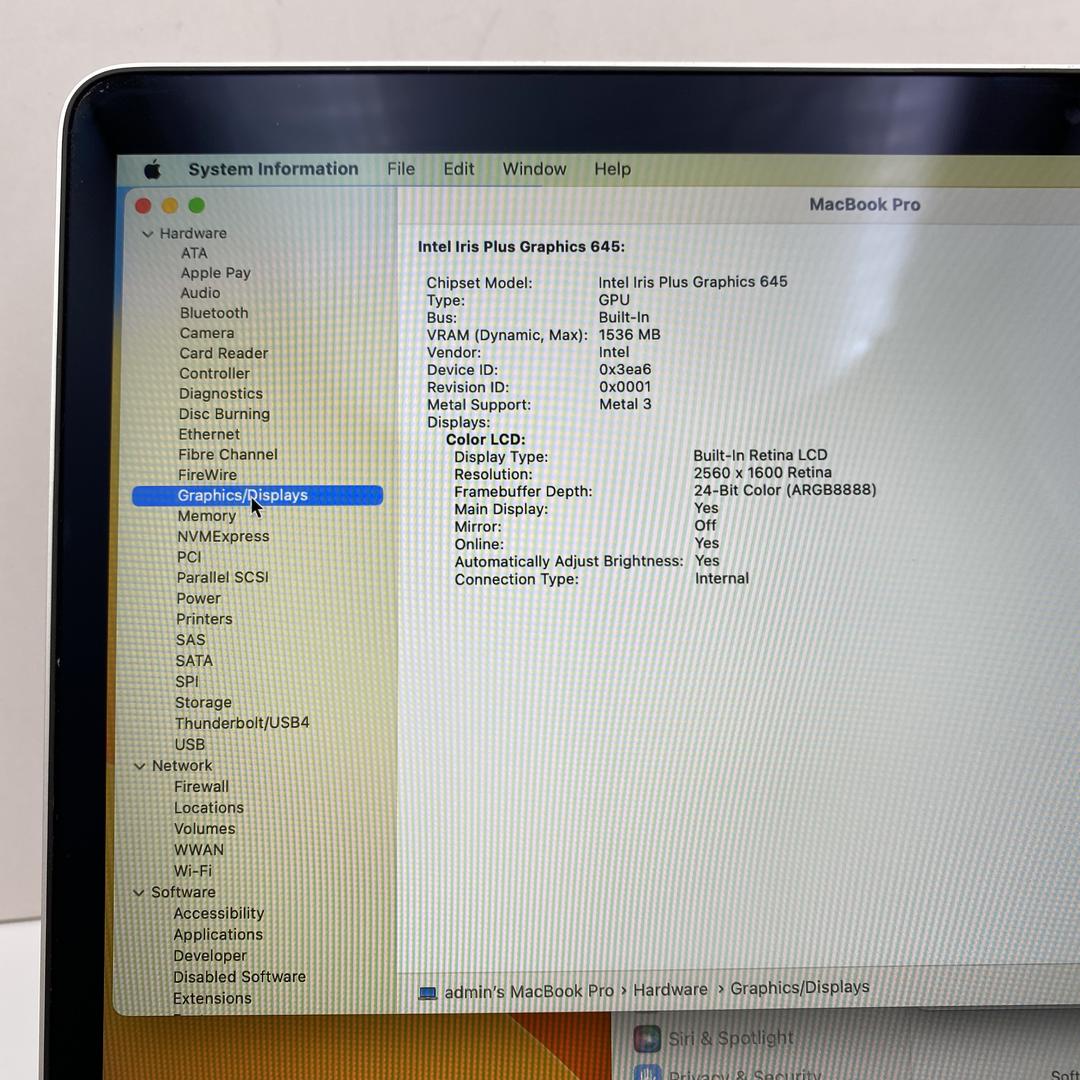The width and height of the screenshot is (1080, 1080).
Task: View Storage details
Action: (x=203, y=703)
